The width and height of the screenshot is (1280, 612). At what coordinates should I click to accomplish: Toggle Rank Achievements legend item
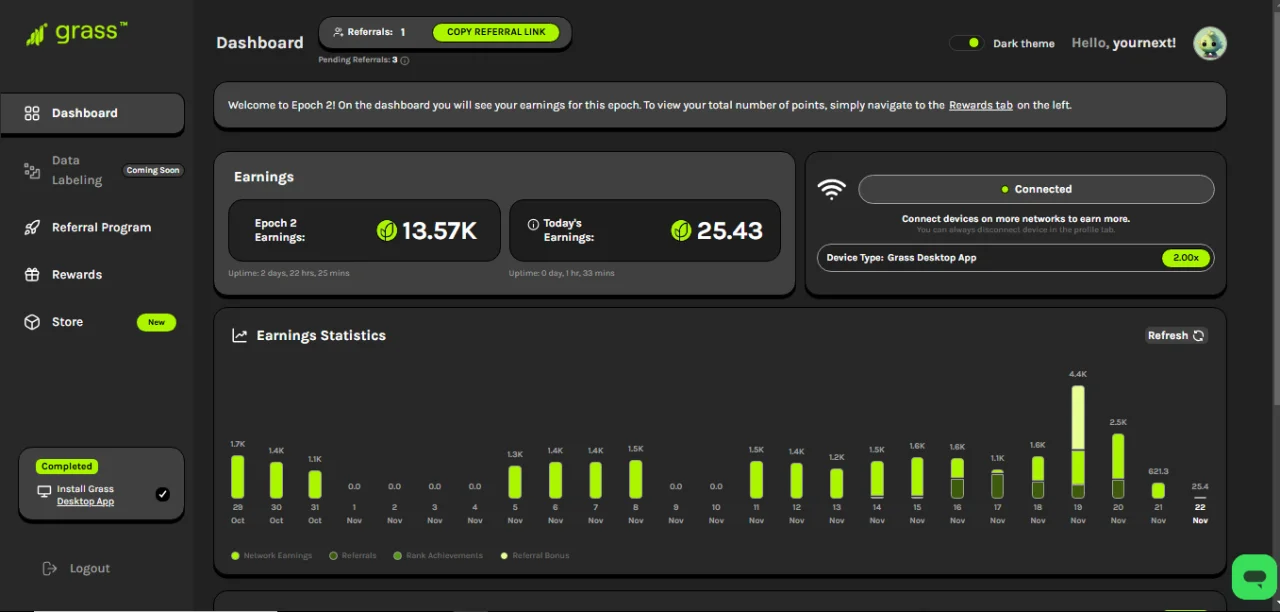[438, 555]
